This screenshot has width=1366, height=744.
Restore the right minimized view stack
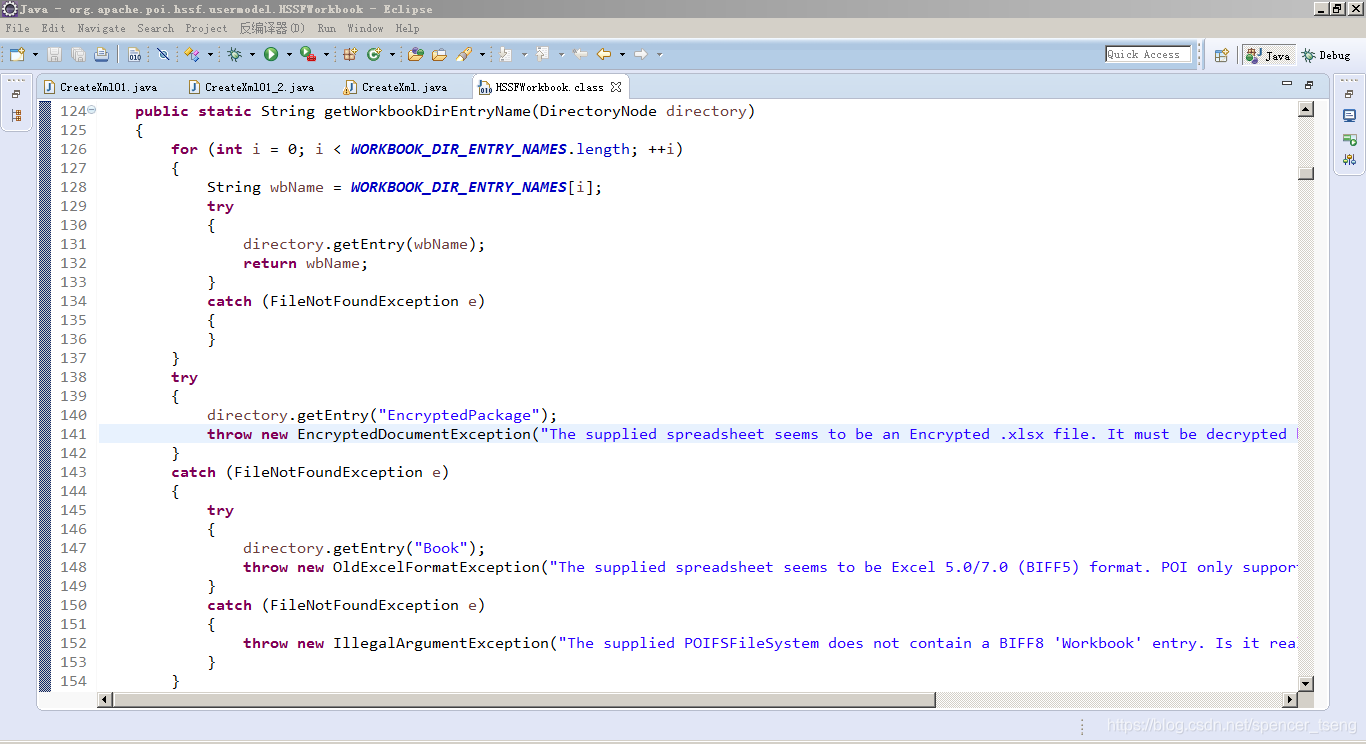tap(1350, 94)
